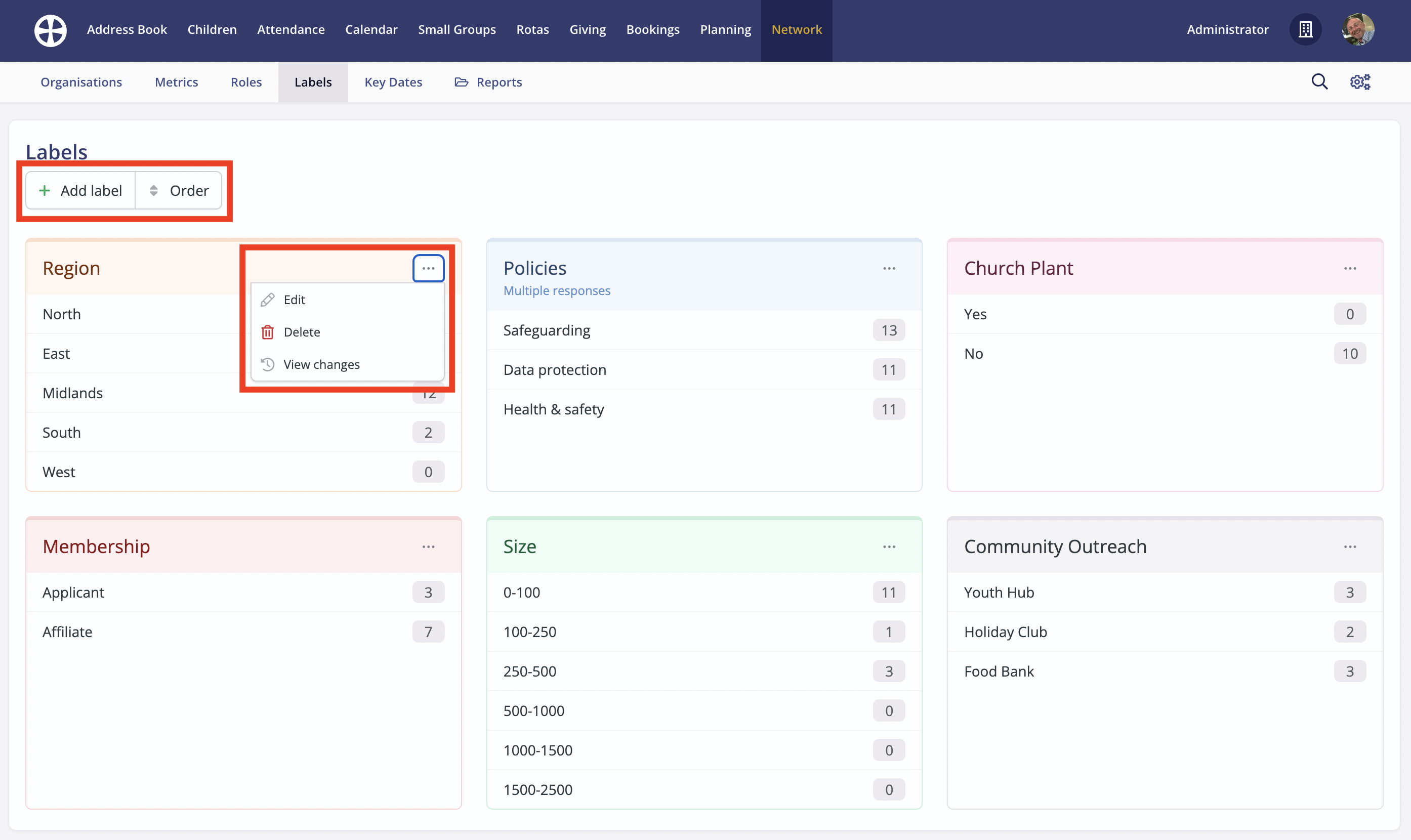Screen dimensions: 1411x840
Task: Open the Small Groups module
Action: pyautogui.click(x=456, y=29)
